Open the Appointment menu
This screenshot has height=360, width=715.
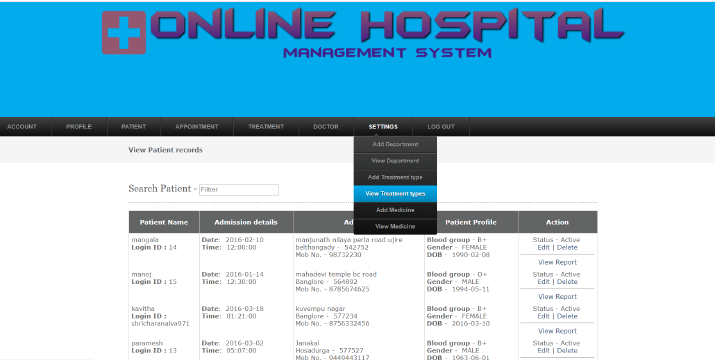pos(197,126)
